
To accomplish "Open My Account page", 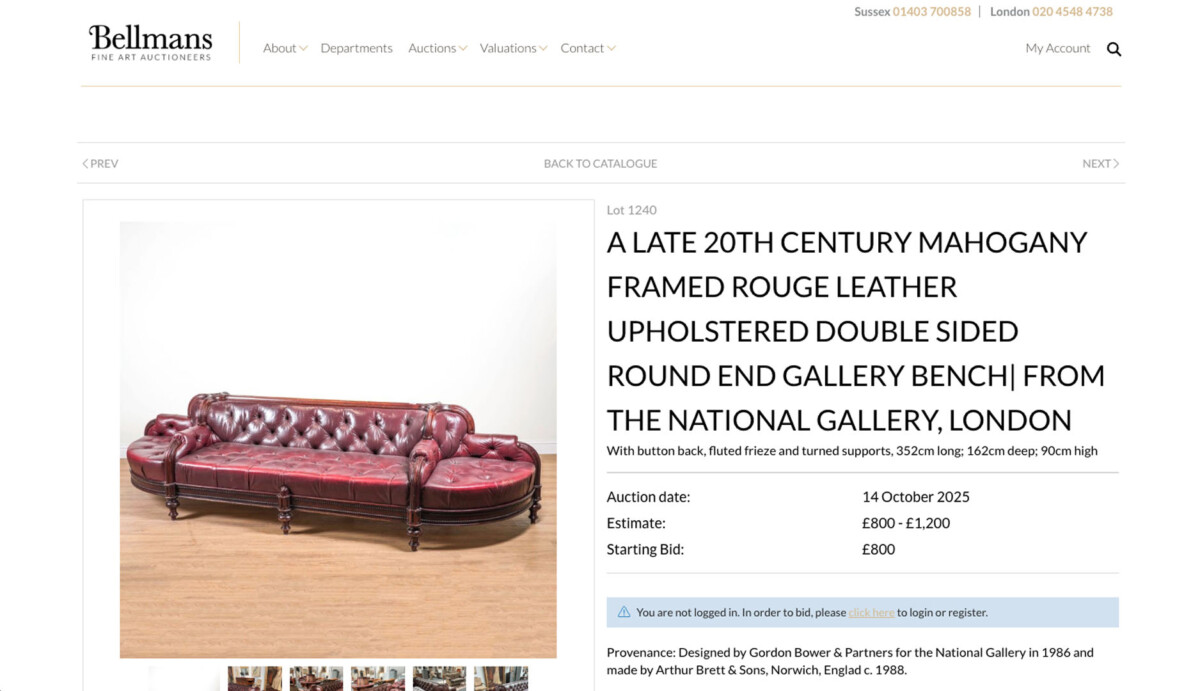I will [1057, 48].
